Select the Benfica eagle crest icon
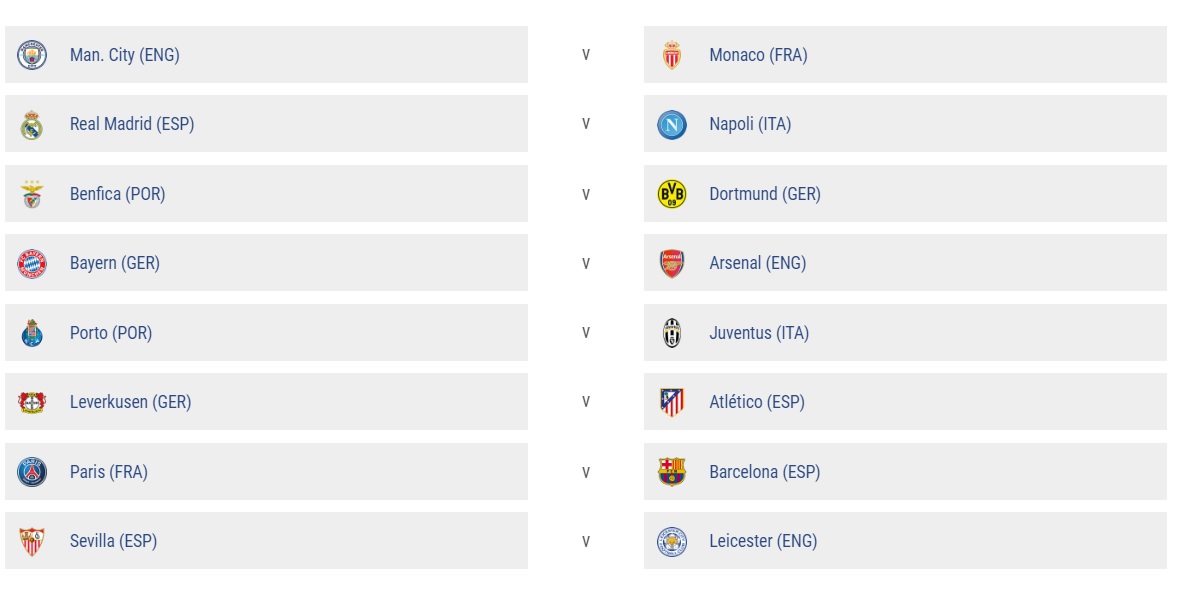This screenshot has width=1178, height=593. (x=32, y=194)
